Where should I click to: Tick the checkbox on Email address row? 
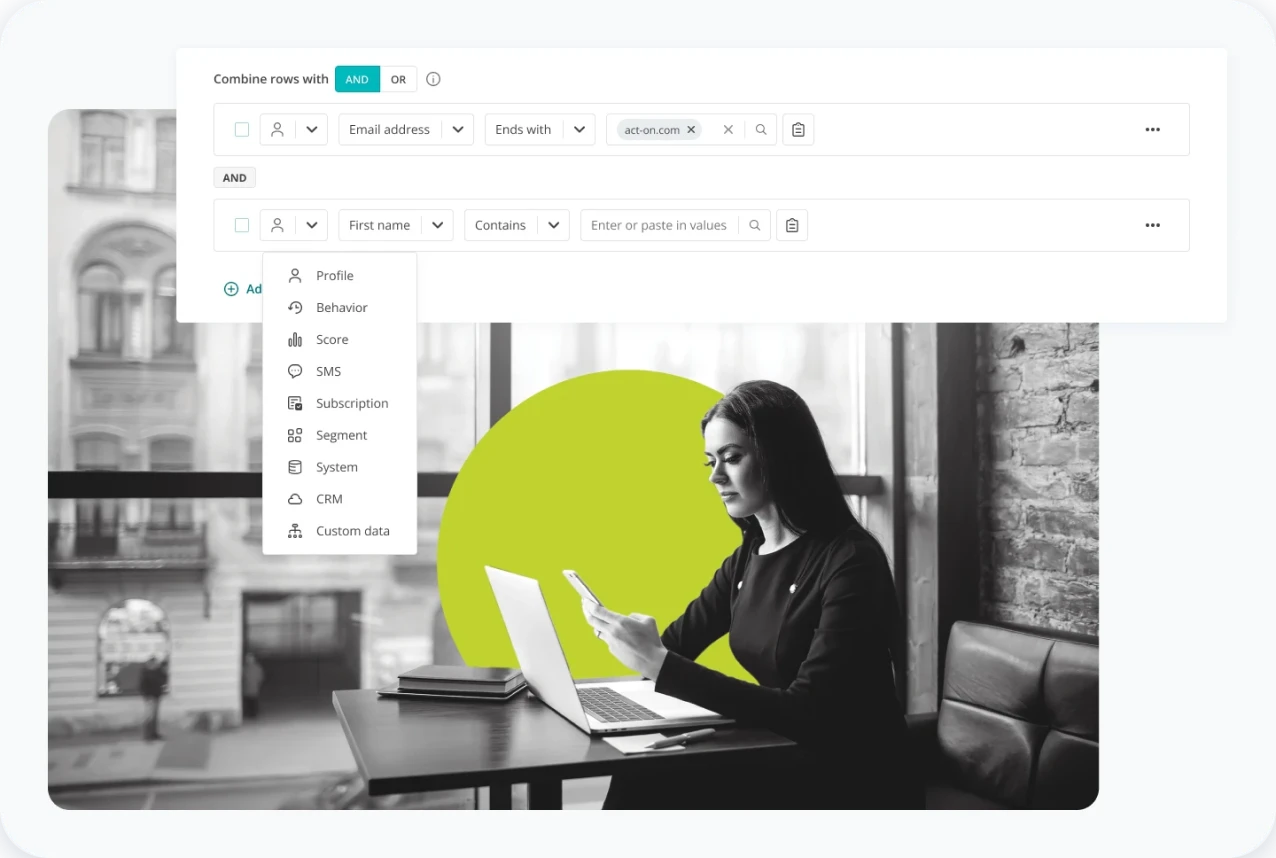point(242,130)
